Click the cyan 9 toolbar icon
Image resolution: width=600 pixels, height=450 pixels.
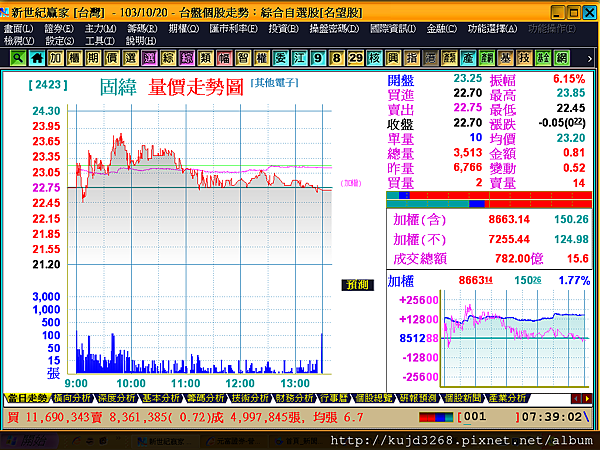(x=318, y=58)
